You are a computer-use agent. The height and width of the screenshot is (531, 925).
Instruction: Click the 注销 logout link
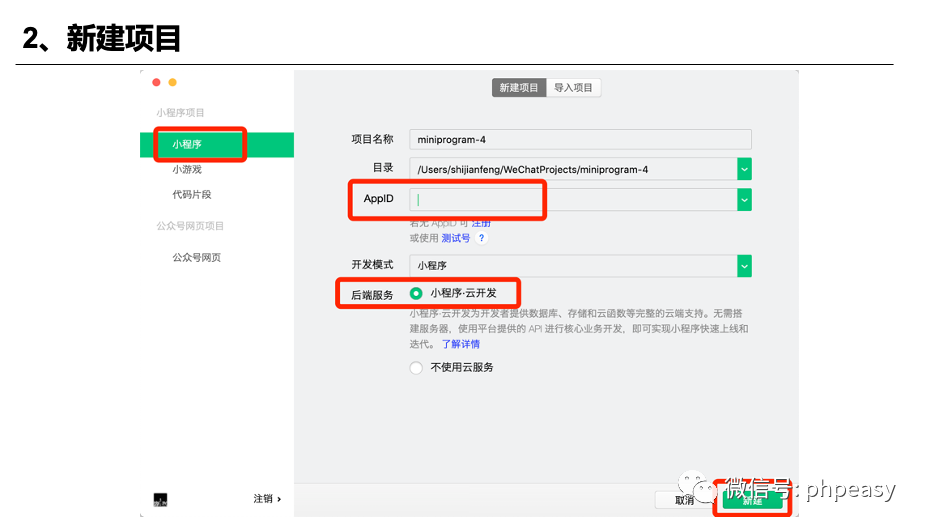pyautogui.click(x=267, y=499)
